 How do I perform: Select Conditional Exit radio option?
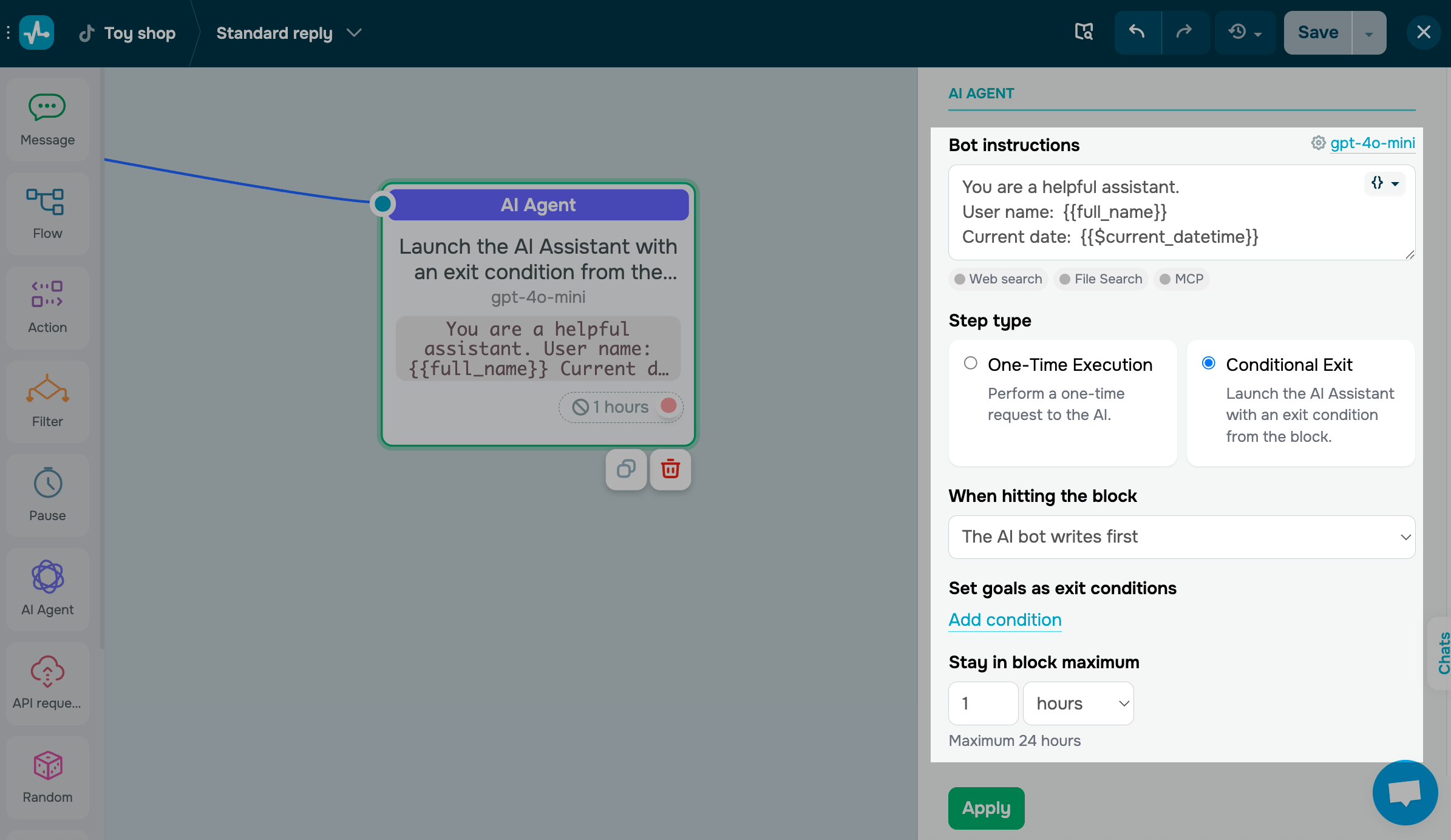point(1209,363)
